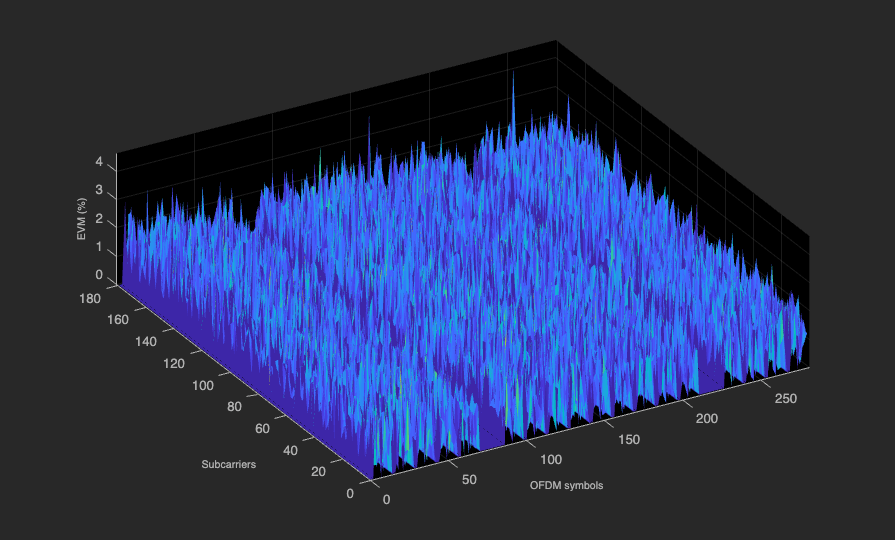This screenshot has height=540, width=895.
Task: Click the Subcarriers tick '60'
Action: (x=262, y=429)
